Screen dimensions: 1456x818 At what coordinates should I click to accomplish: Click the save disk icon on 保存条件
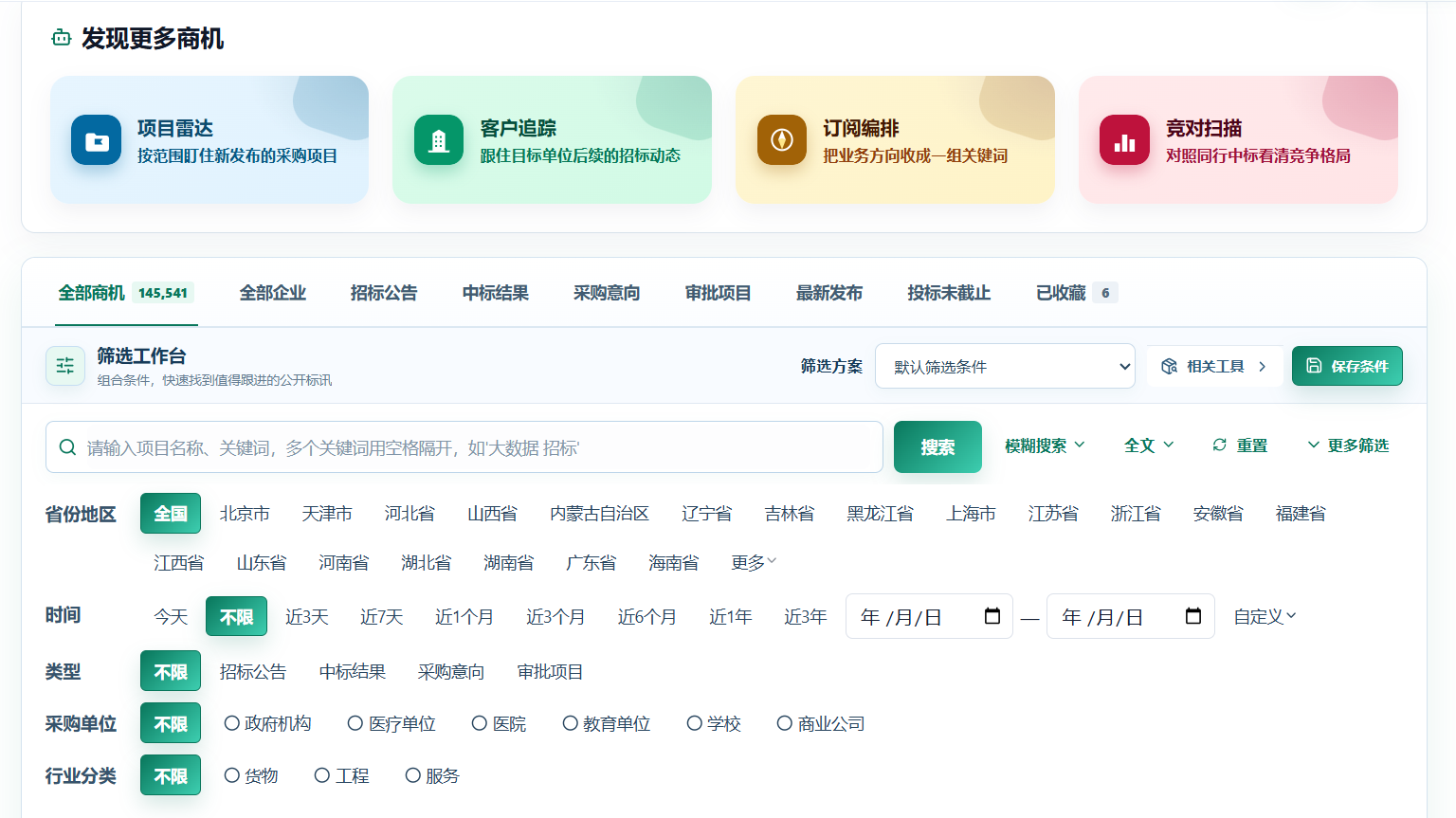click(x=1314, y=366)
